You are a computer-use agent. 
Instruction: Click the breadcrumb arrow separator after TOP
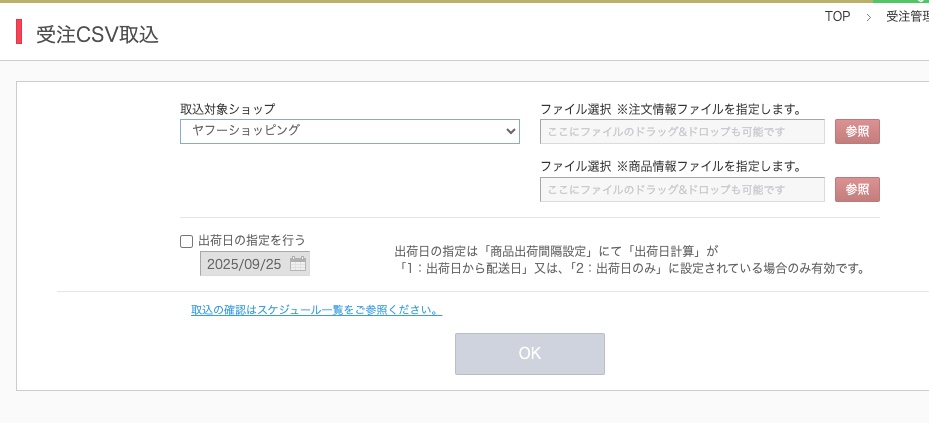[x=869, y=17]
